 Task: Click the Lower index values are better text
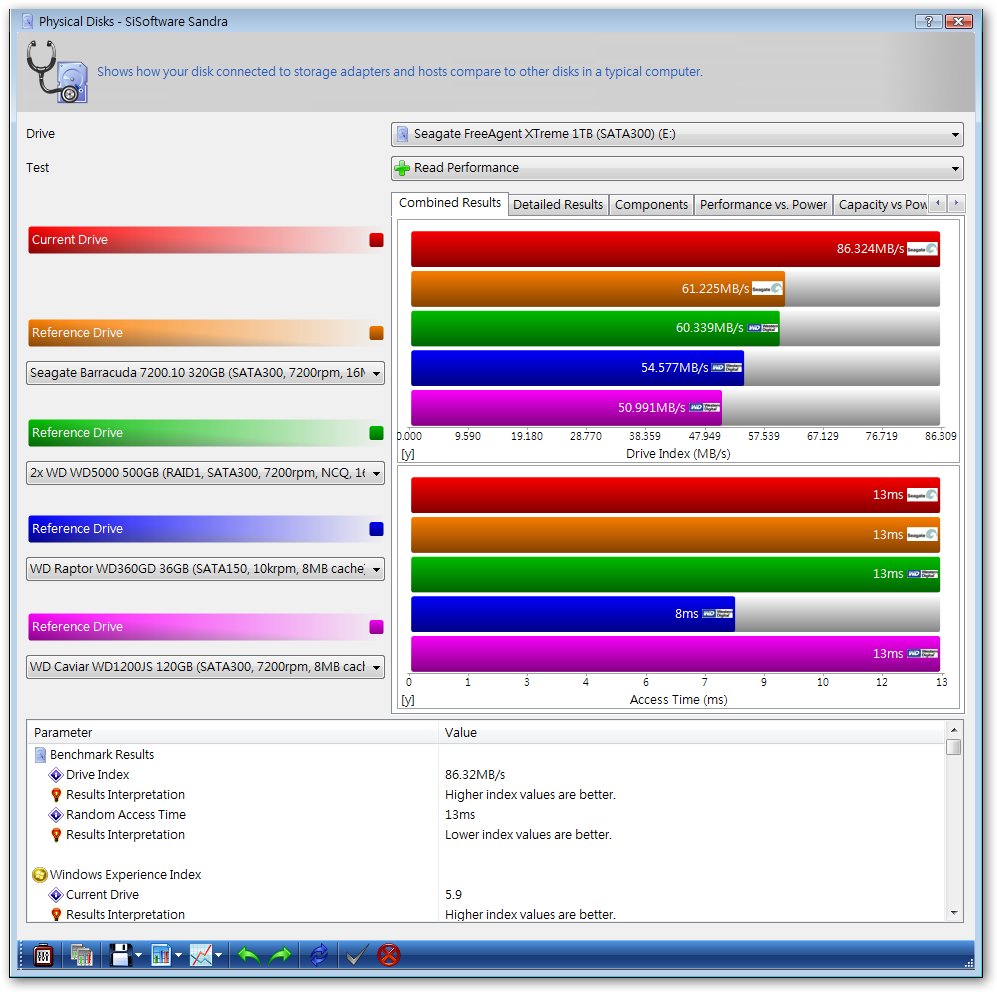tap(528, 835)
